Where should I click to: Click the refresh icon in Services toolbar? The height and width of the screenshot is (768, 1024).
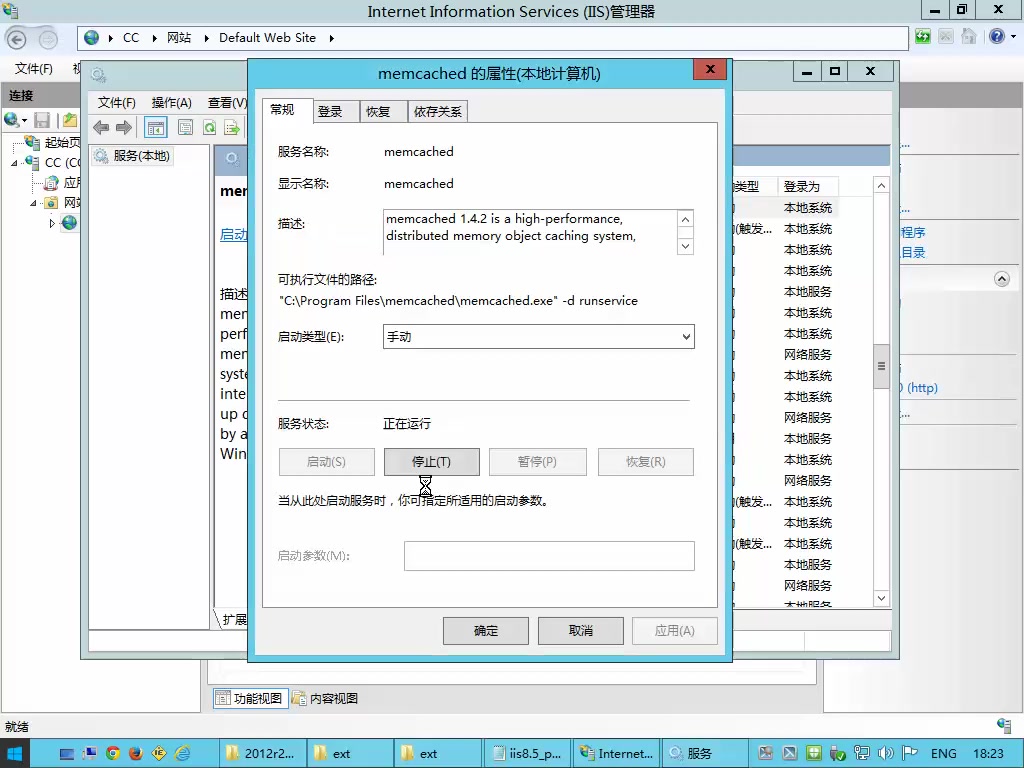coord(209,127)
